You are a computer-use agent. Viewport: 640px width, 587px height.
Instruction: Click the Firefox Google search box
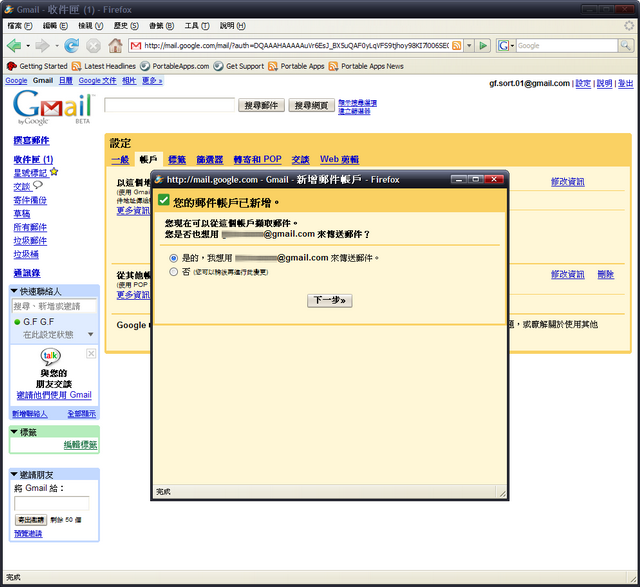[x=567, y=45]
